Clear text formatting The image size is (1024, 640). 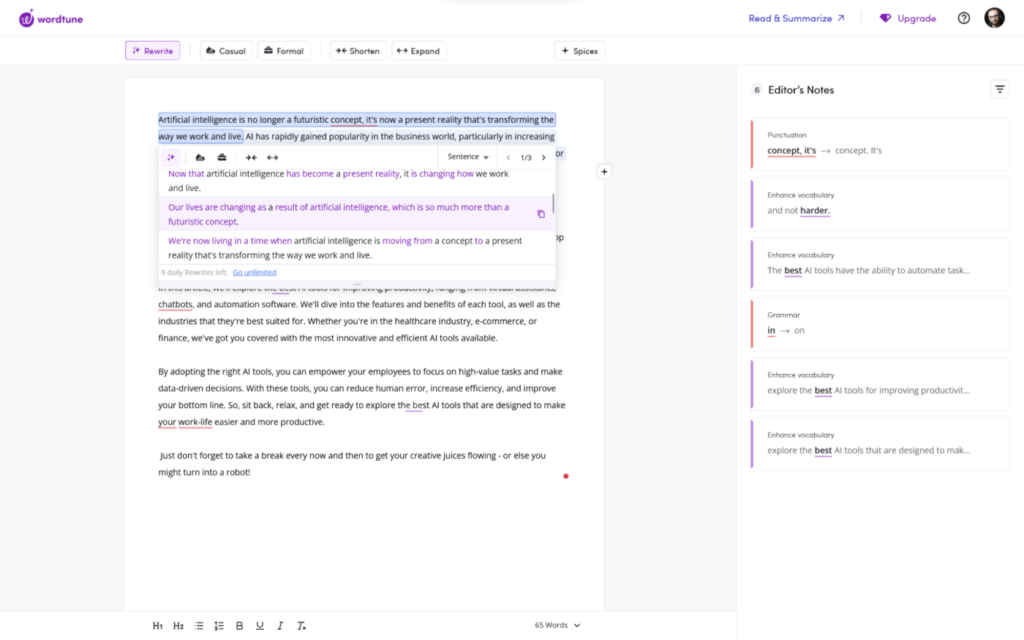tap(301, 626)
